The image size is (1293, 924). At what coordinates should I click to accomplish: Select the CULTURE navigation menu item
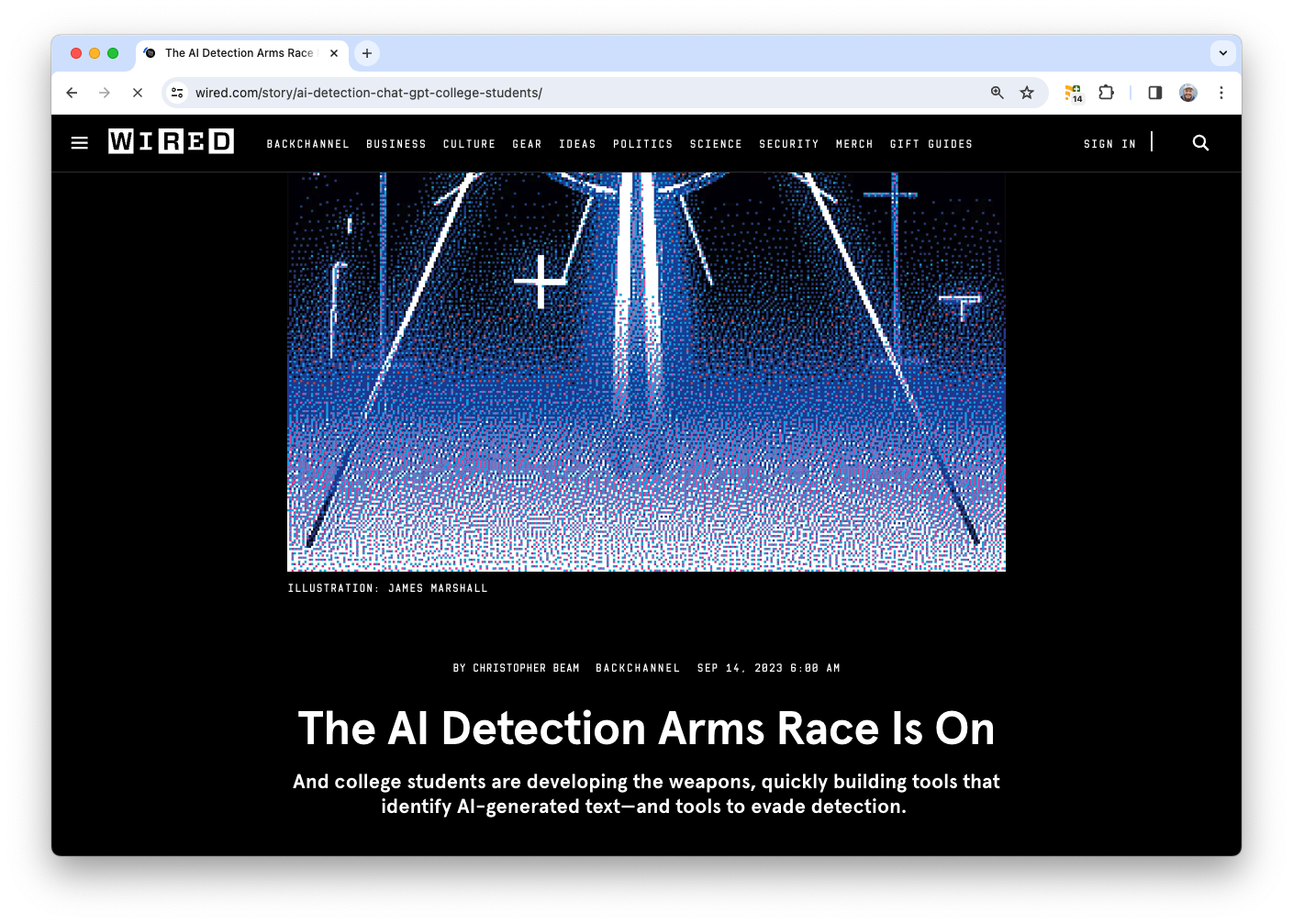coord(469,143)
